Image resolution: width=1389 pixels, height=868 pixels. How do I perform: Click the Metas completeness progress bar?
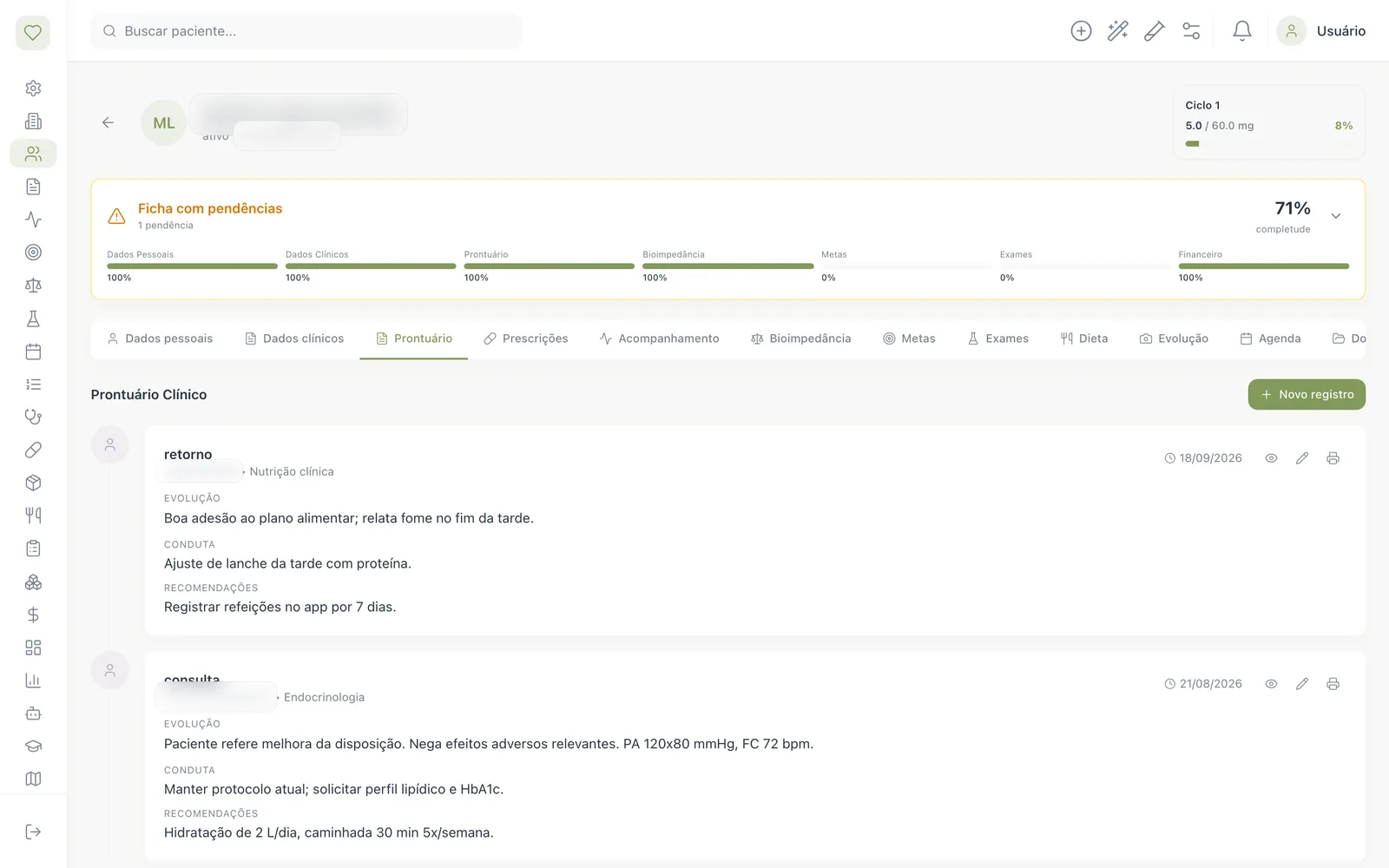tap(906, 266)
